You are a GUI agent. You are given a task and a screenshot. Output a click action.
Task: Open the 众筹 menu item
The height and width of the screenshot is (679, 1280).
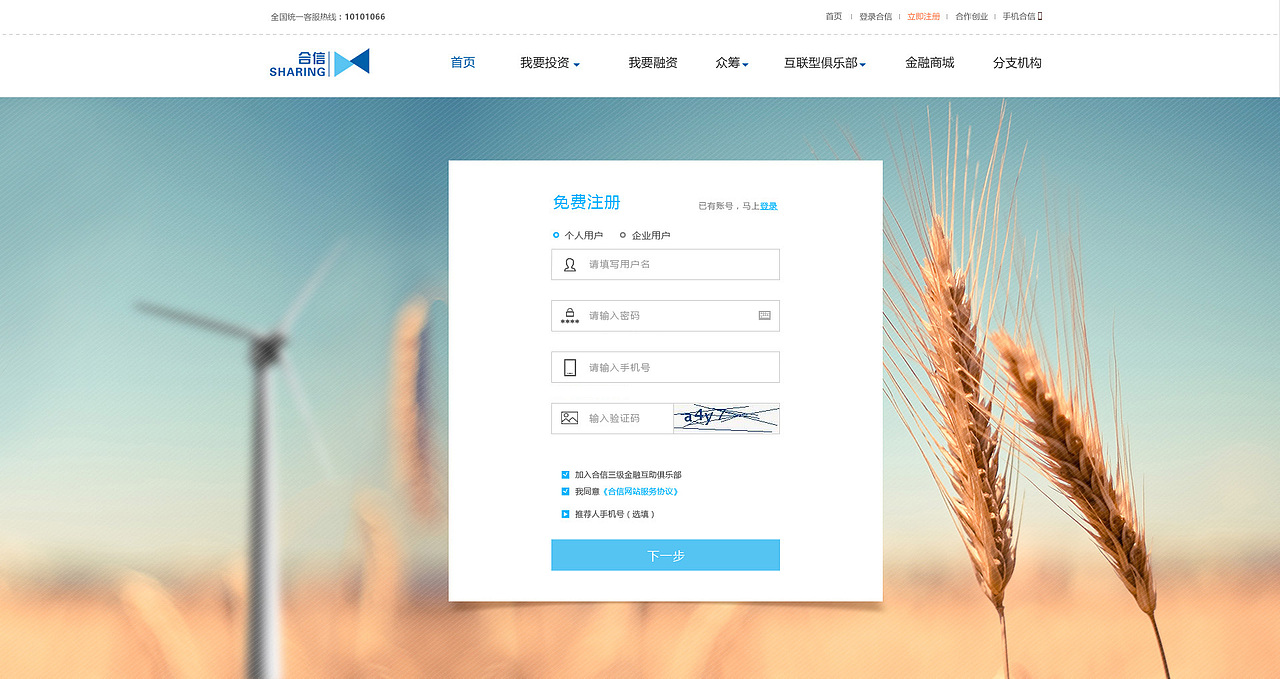coord(728,63)
